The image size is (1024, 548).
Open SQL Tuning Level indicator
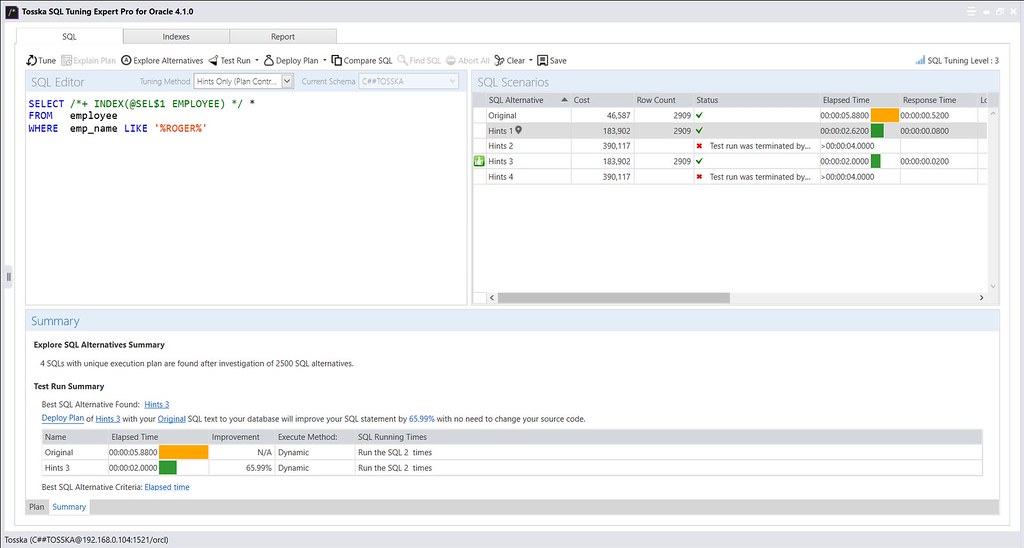[x=957, y=60]
